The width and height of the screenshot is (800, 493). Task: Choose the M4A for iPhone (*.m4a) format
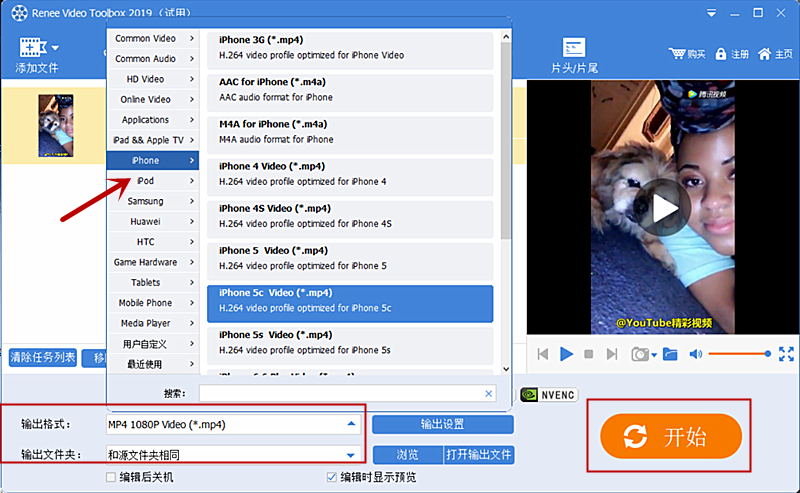click(x=350, y=135)
